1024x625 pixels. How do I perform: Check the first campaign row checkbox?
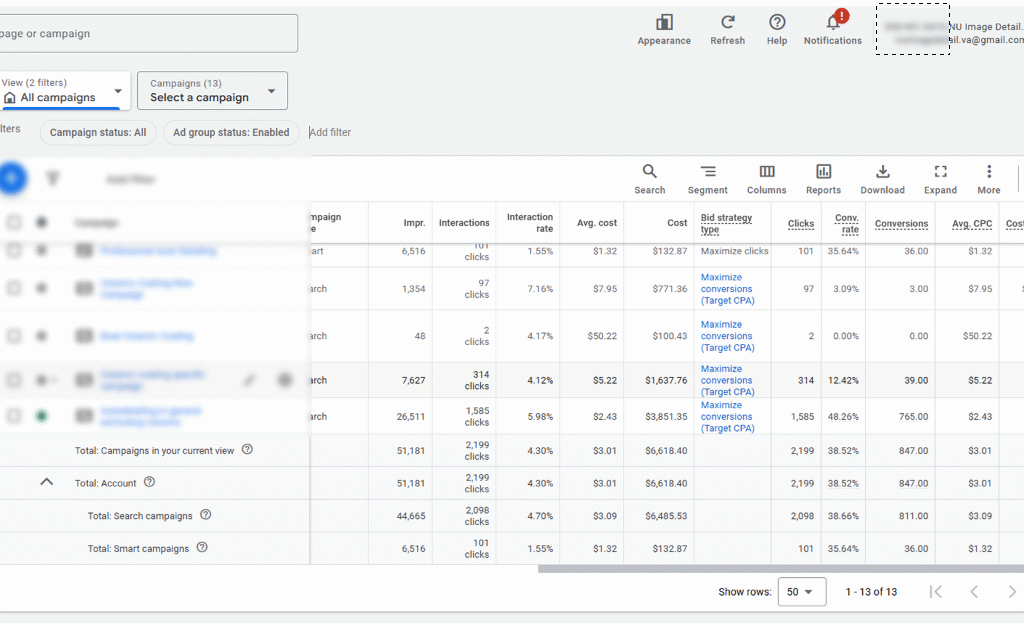[x=14, y=251]
